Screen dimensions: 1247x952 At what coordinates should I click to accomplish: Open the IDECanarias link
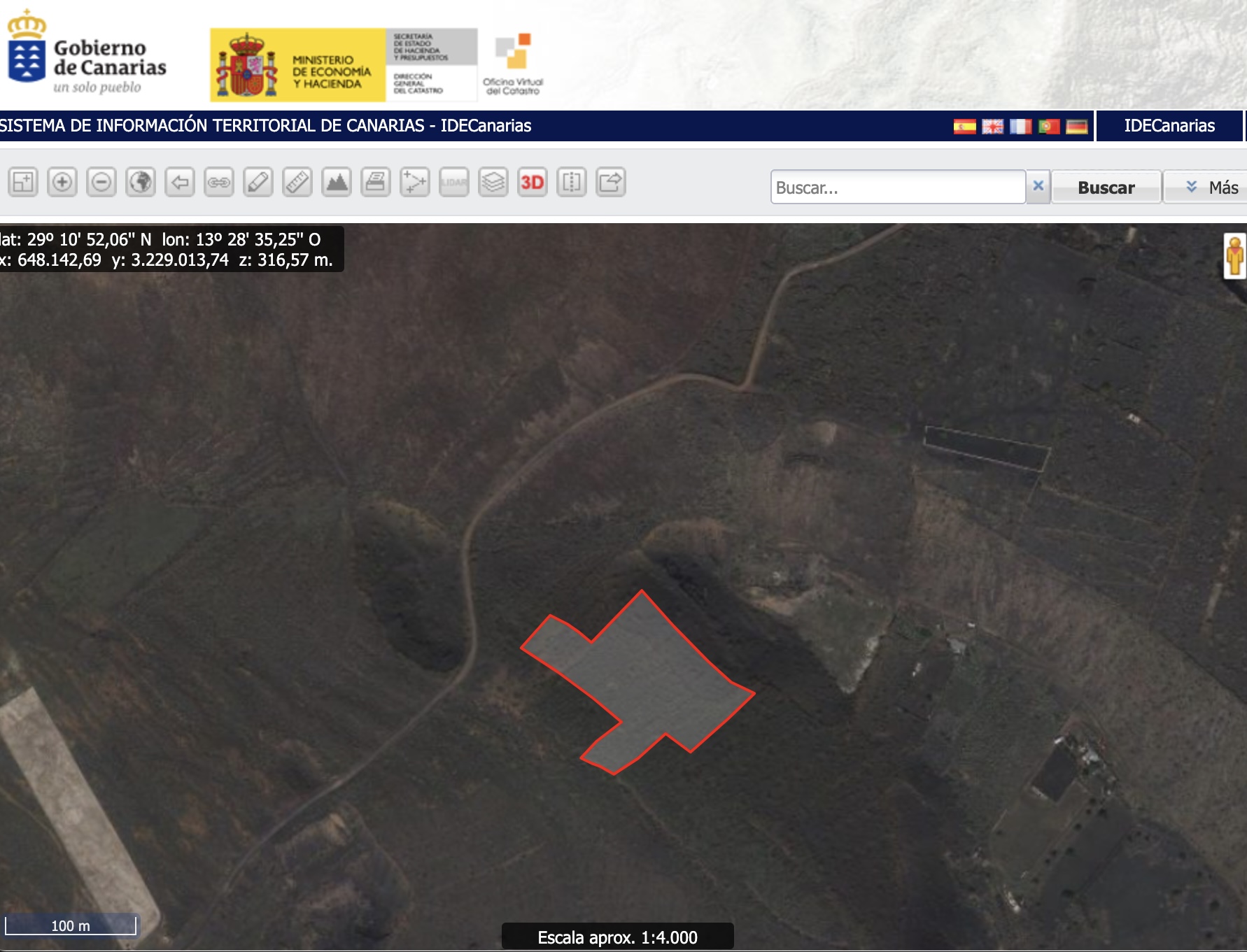click(x=1169, y=126)
